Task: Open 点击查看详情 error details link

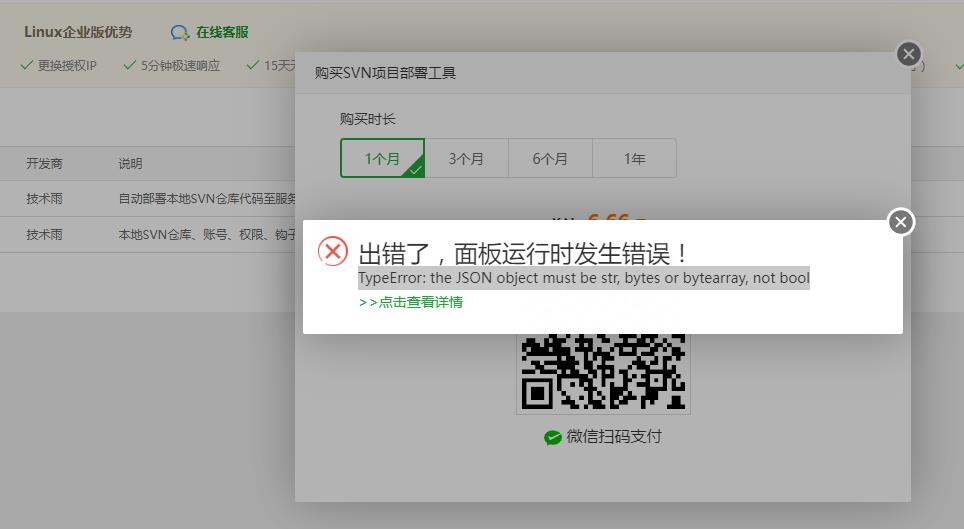Action: click(x=411, y=302)
